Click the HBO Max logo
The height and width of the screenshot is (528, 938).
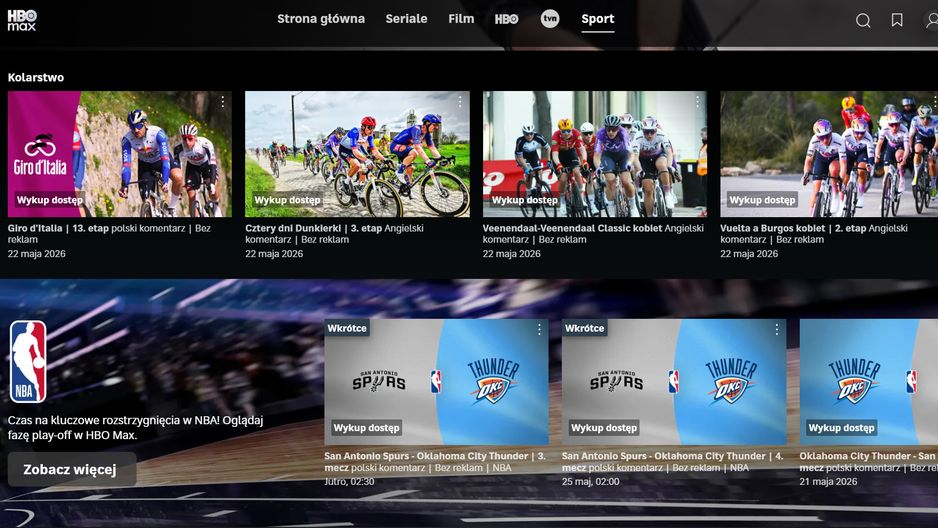click(x=22, y=20)
